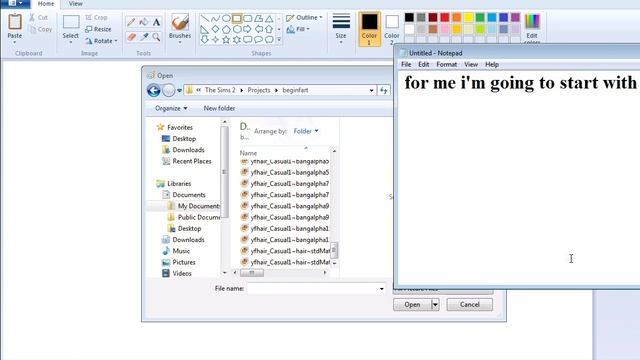
Task: Open the arrow next to Open button
Action: [435, 305]
